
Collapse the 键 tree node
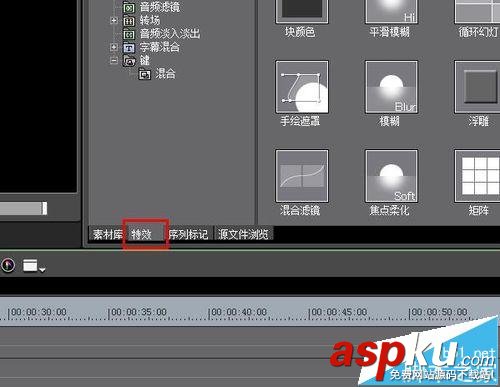click(114, 61)
